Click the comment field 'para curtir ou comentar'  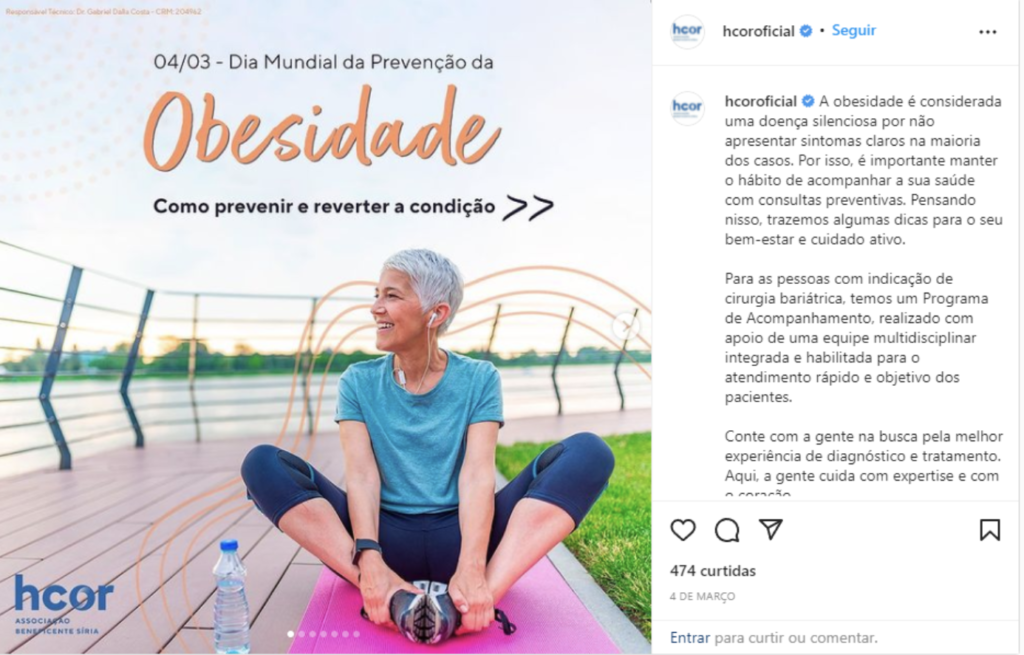click(795, 637)
